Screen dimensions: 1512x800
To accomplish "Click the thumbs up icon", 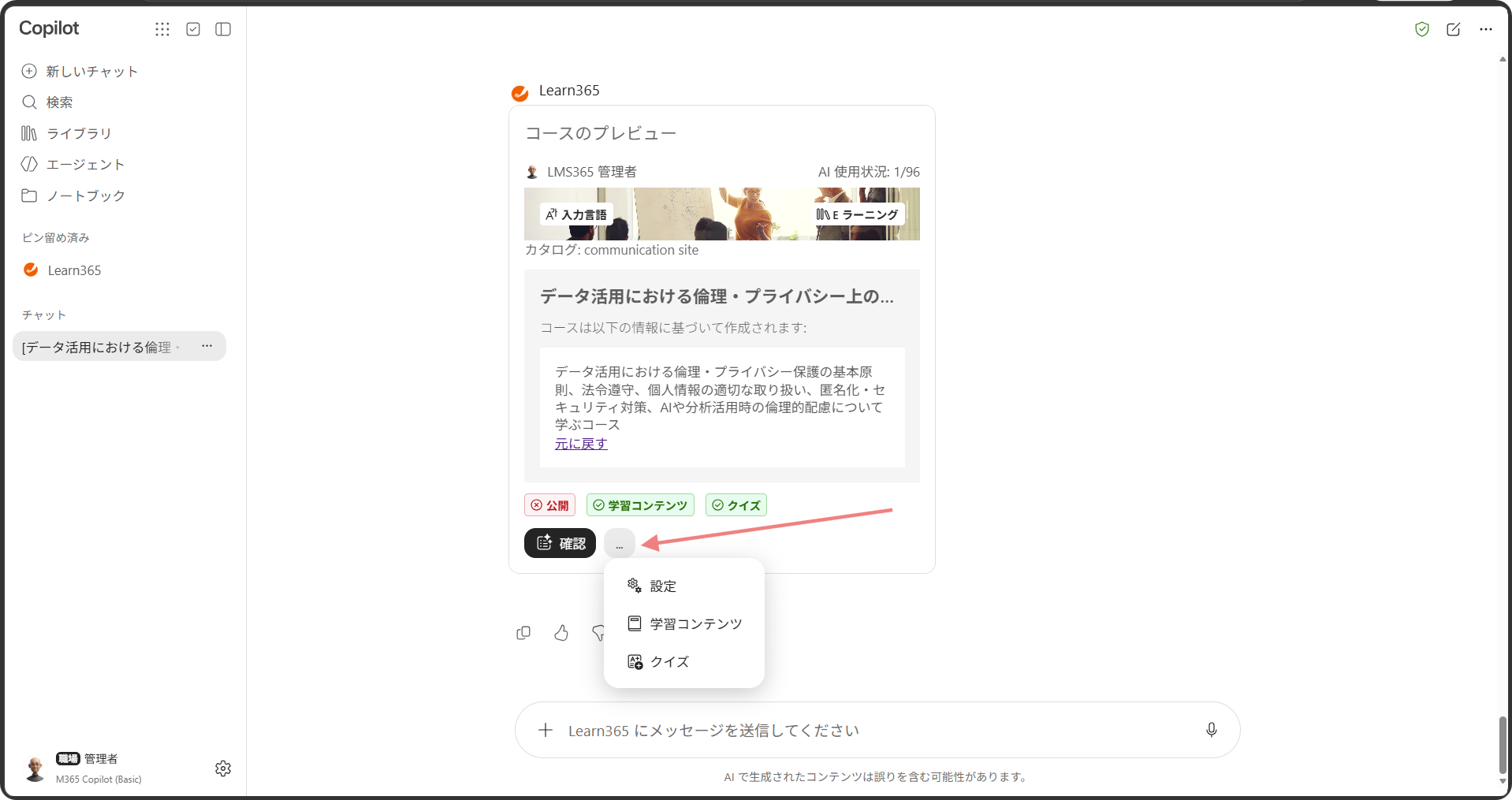I will pos(561,633).
